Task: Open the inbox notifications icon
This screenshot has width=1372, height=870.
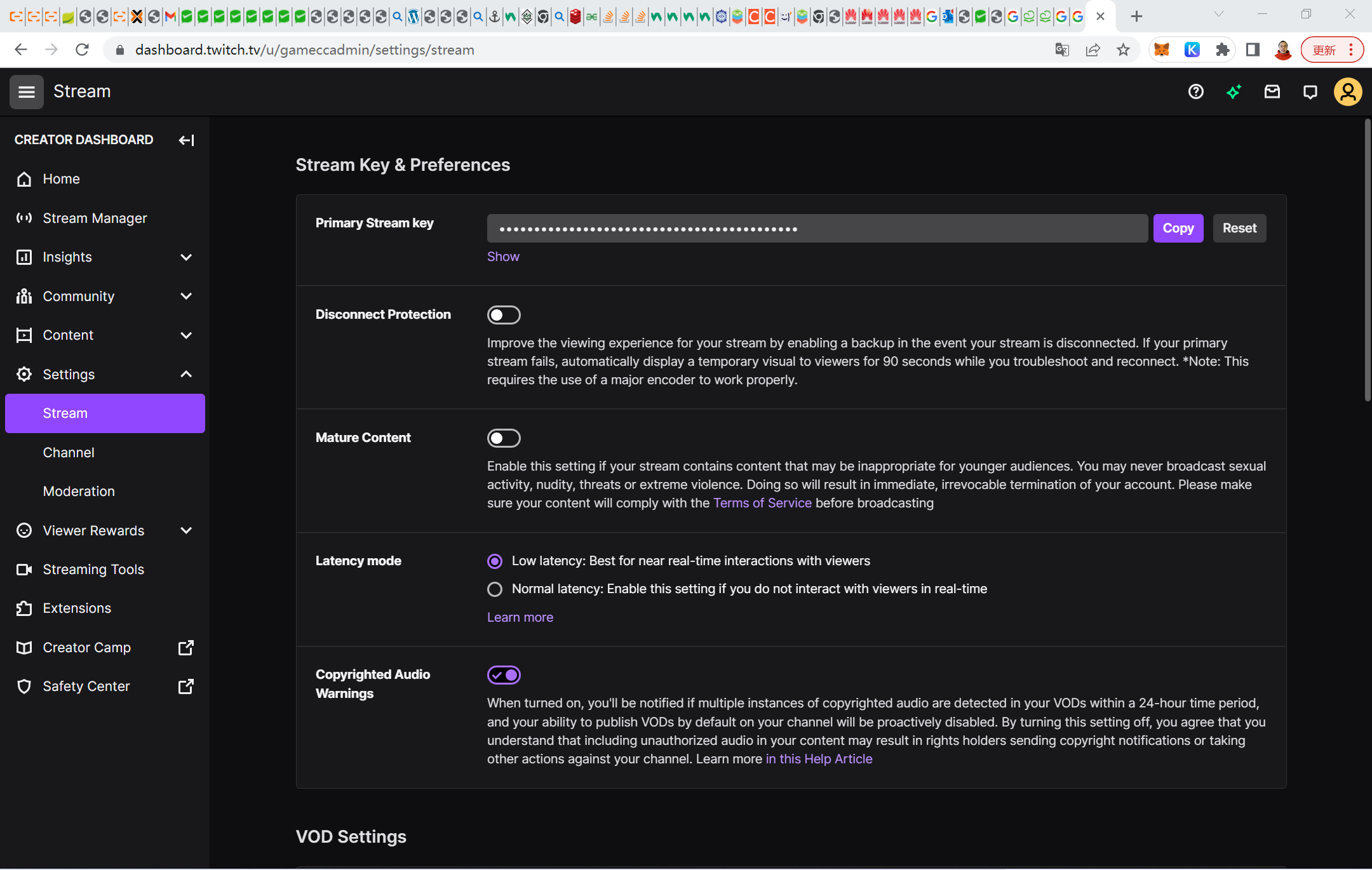Action: tap(1272, 92)
